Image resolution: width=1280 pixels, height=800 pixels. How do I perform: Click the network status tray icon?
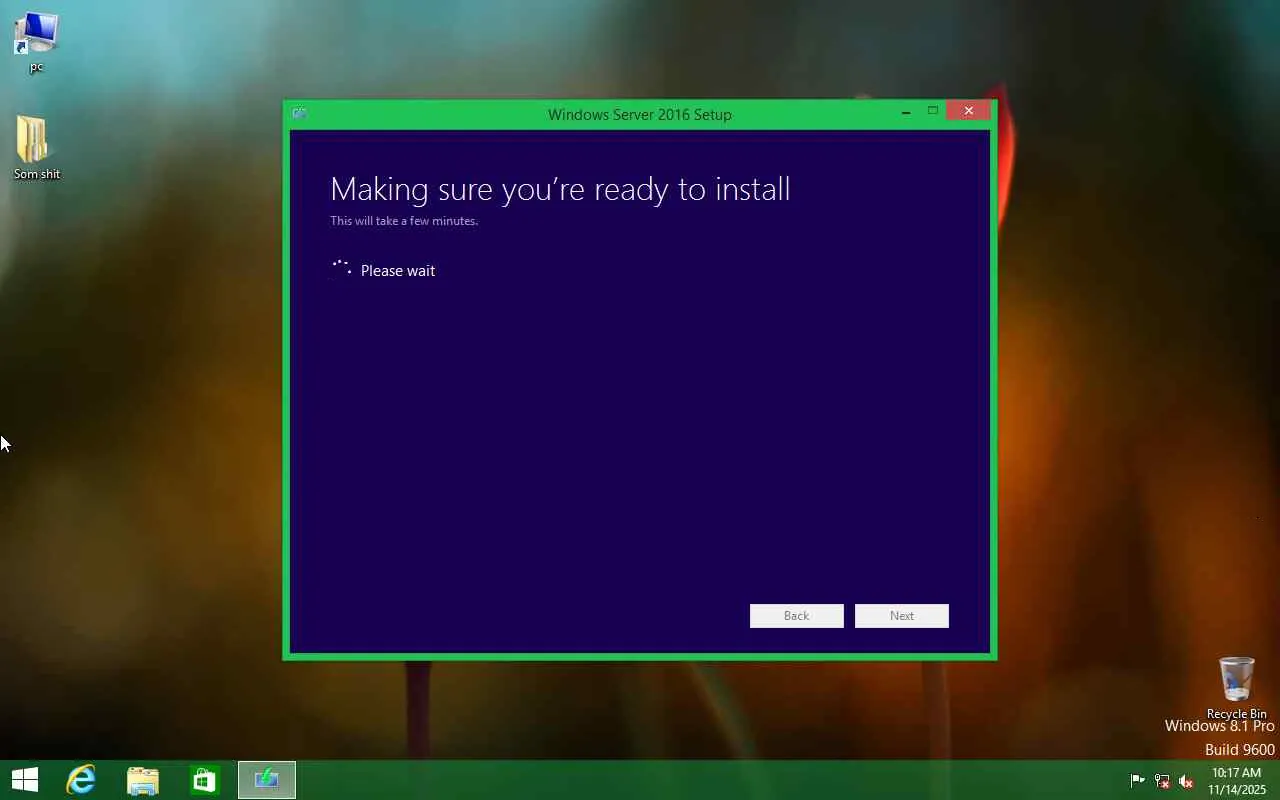click(1162, 781)
